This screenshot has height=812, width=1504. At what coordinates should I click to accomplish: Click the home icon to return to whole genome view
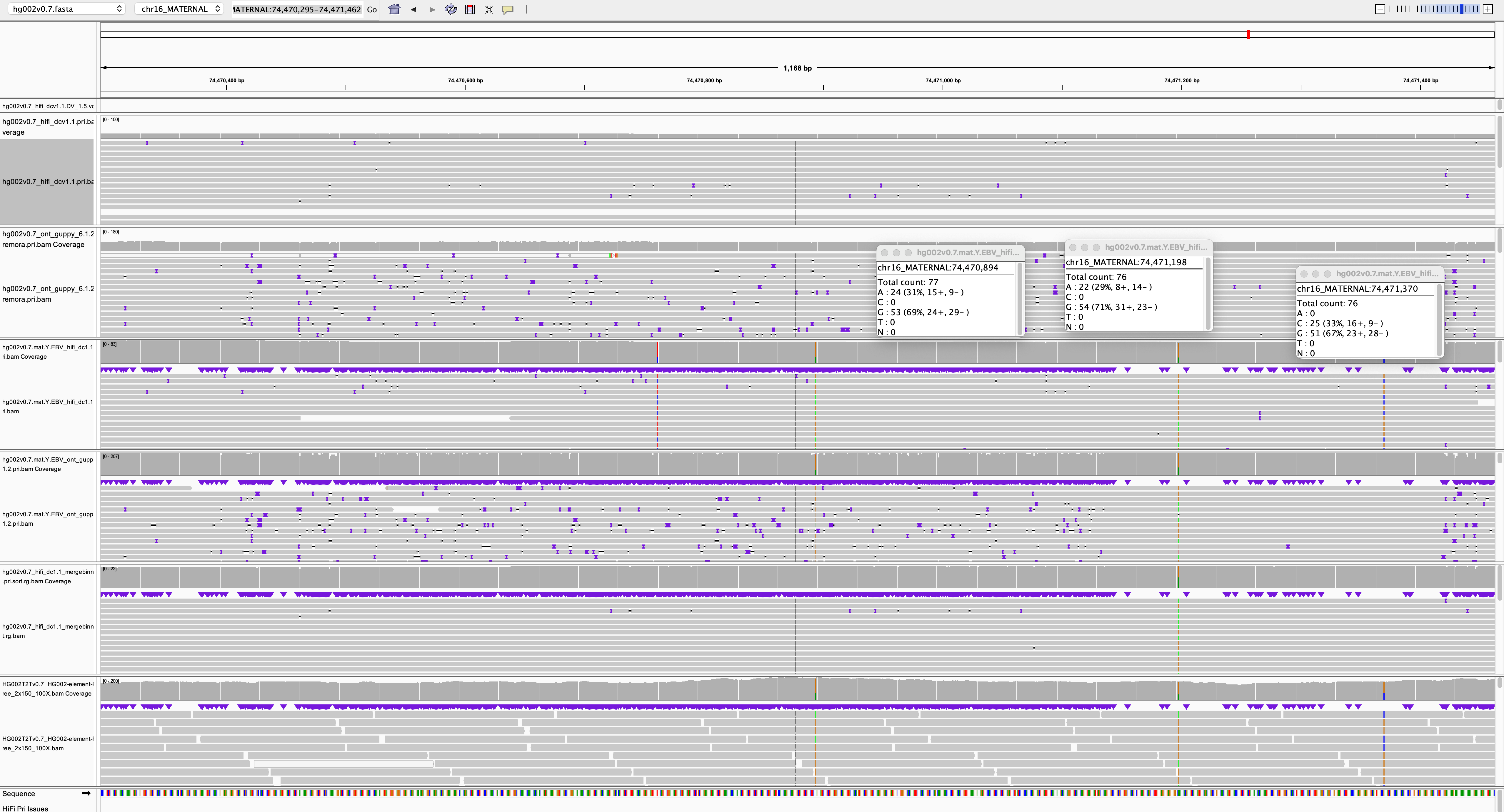(395, 9)
